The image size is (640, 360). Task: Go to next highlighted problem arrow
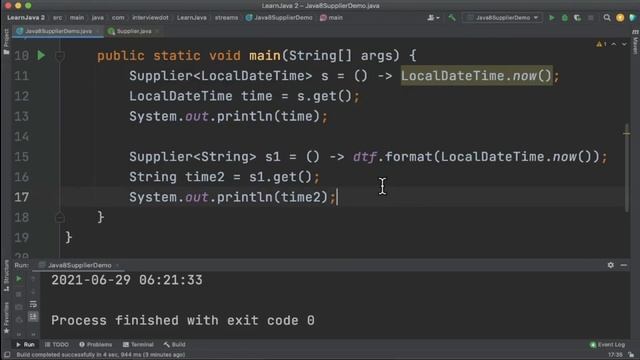(x=624, y=44)
